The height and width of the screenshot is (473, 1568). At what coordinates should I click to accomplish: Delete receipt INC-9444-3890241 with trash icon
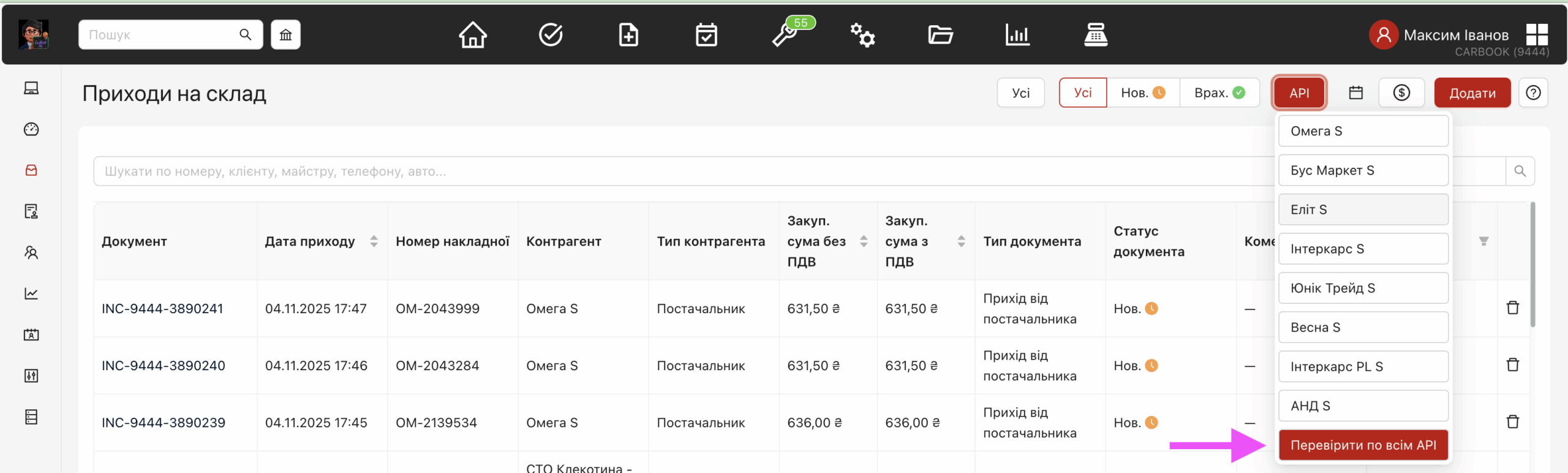[1512, 308]
